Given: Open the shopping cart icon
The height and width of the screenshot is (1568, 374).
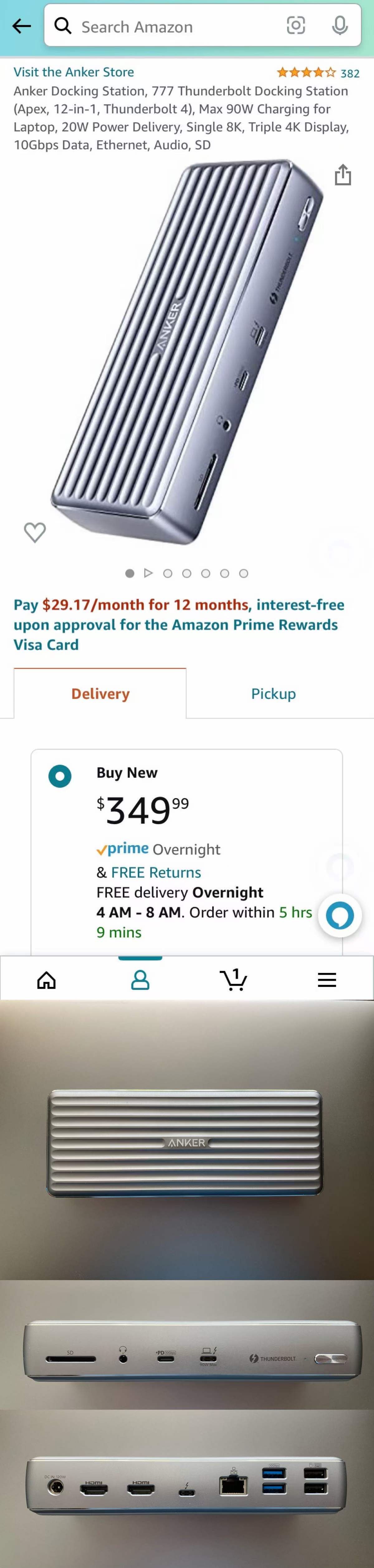Looking at the screenshot, I should [233, 979].
